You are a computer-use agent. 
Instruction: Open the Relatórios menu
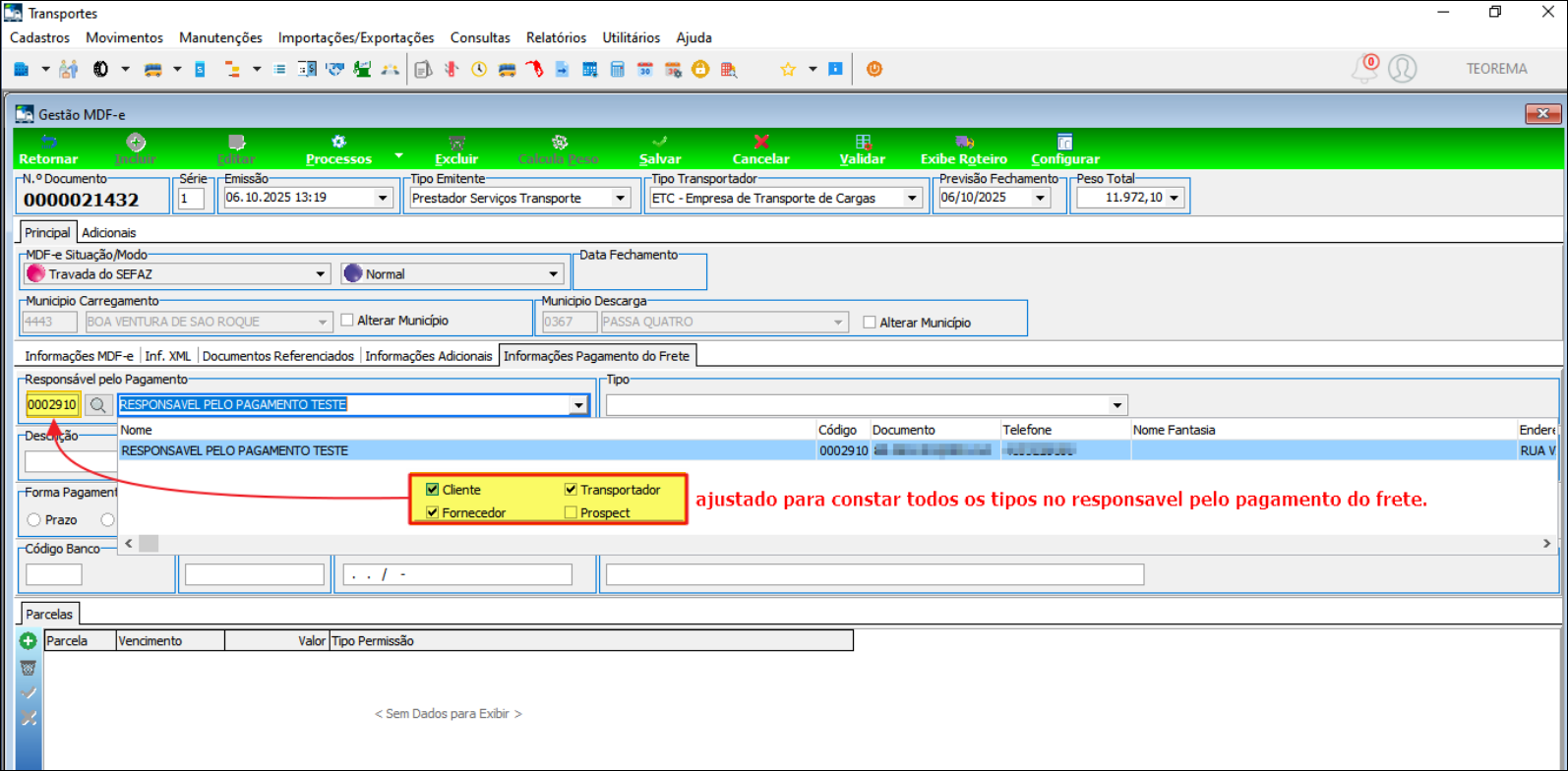point(556,37)
